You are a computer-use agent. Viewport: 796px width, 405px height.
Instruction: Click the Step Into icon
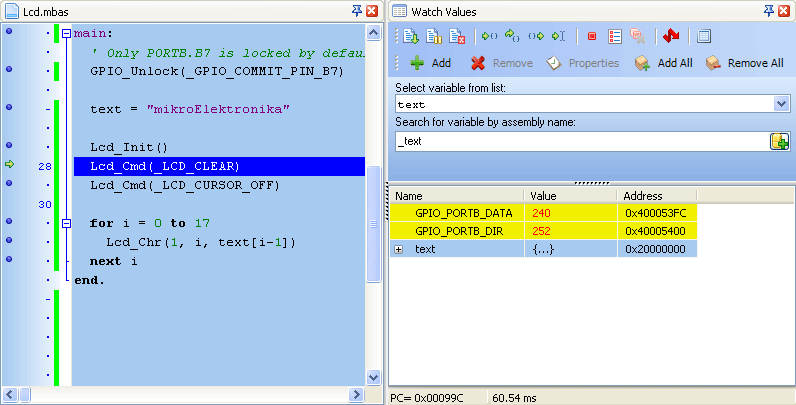489,36
